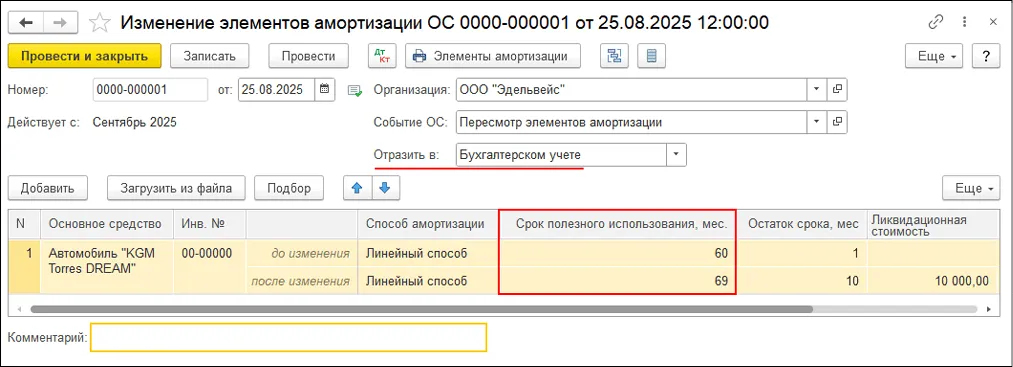Open the Организация item via its open button
The width and height of the screenshot is (1013, 367).
click(837, 90)
